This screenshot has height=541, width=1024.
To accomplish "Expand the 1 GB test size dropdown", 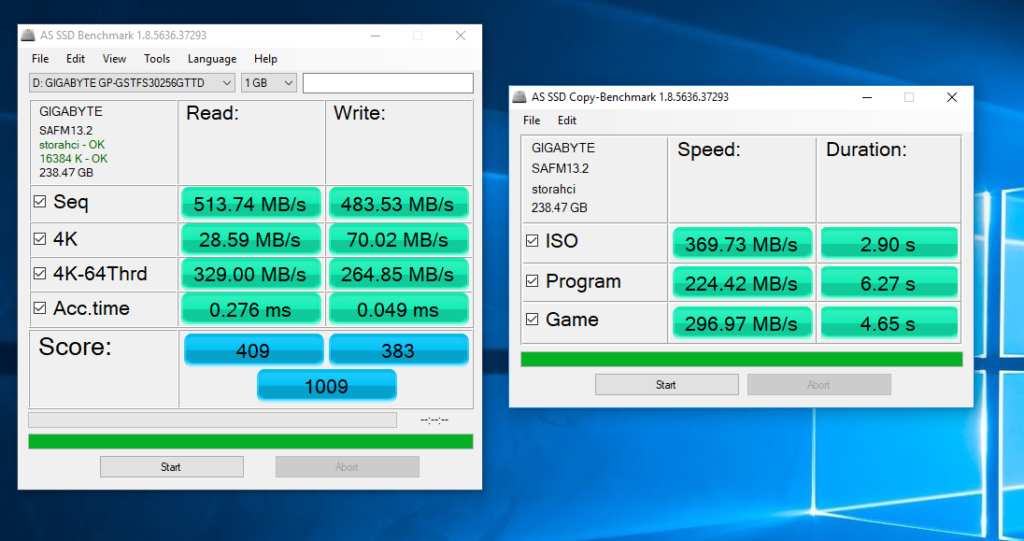I will click(x=269, y=83).
